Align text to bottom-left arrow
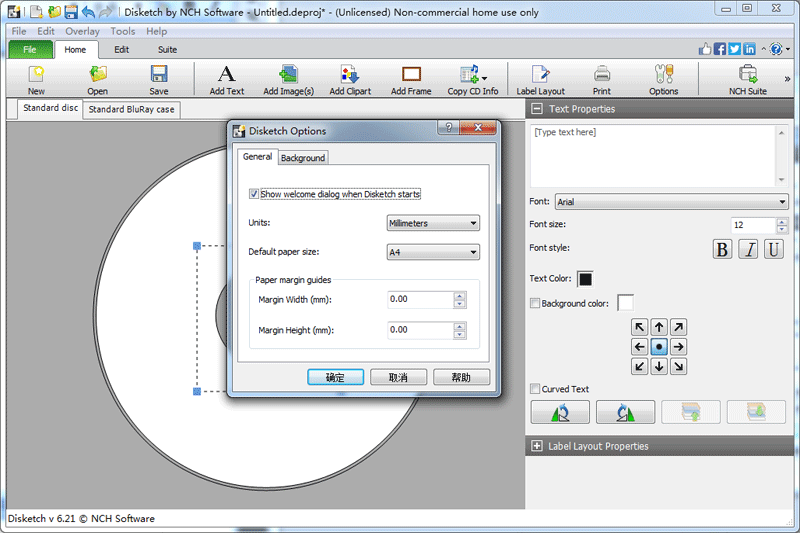Image resolution: width=800 pixels, height=533 pixels. pos(639,366)
